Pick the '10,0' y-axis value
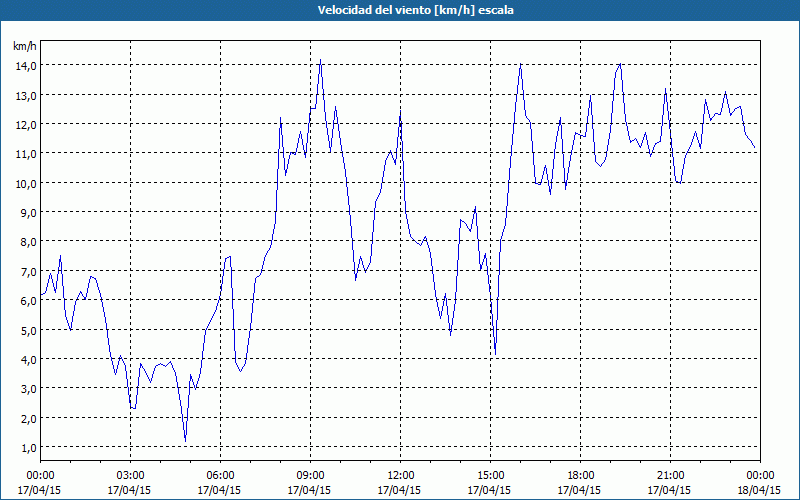Image resolution: width=800 pixels, height=500 pixels. 25,184
